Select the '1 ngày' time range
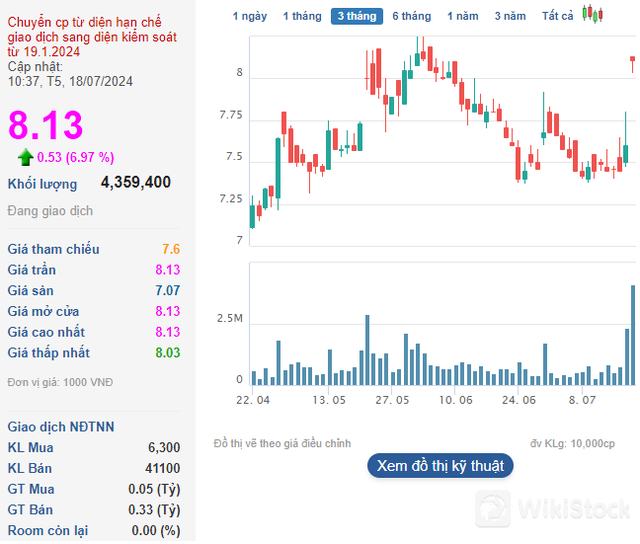640x544 pixels. 249,16
